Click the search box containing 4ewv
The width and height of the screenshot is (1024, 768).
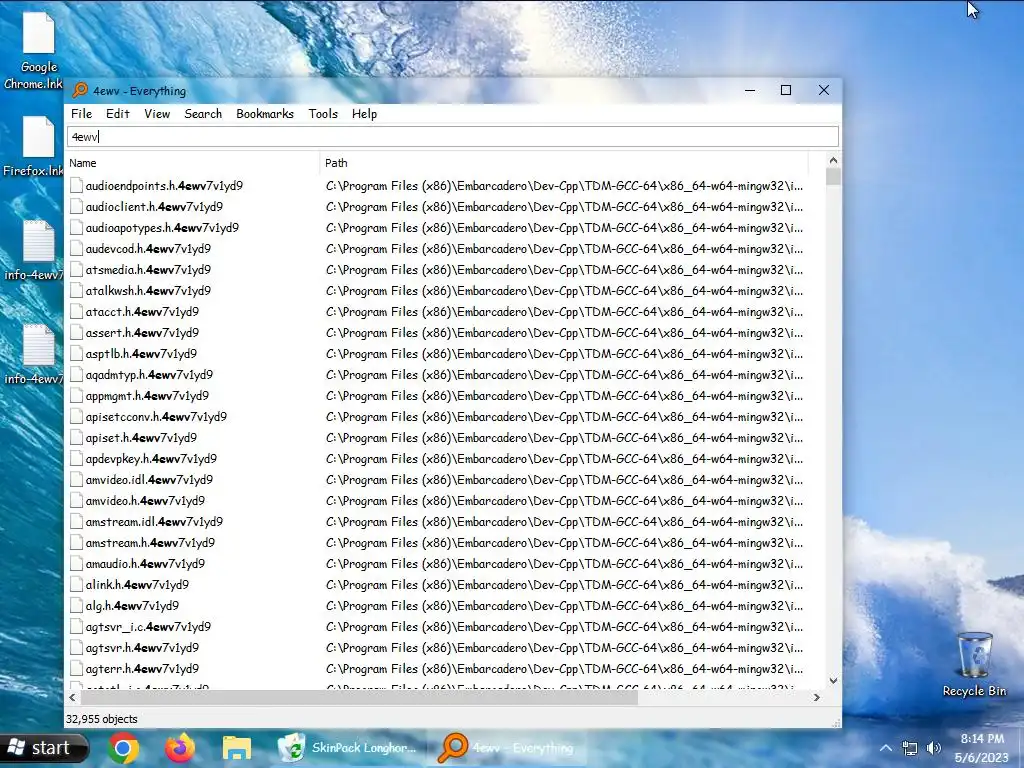pos(453,136)
